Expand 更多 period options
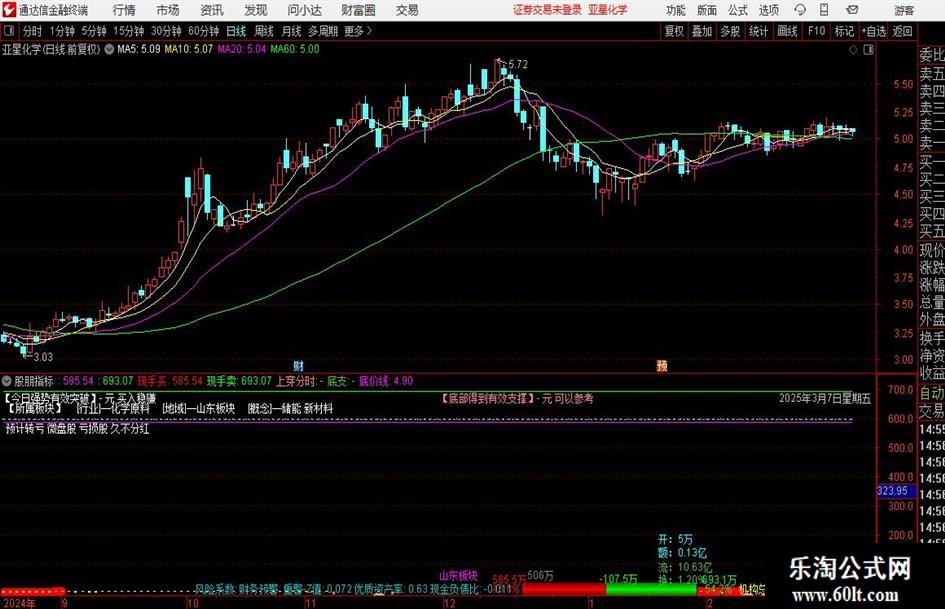The width and height of the screenshot is (945, 609). click(x=358, y=31)
